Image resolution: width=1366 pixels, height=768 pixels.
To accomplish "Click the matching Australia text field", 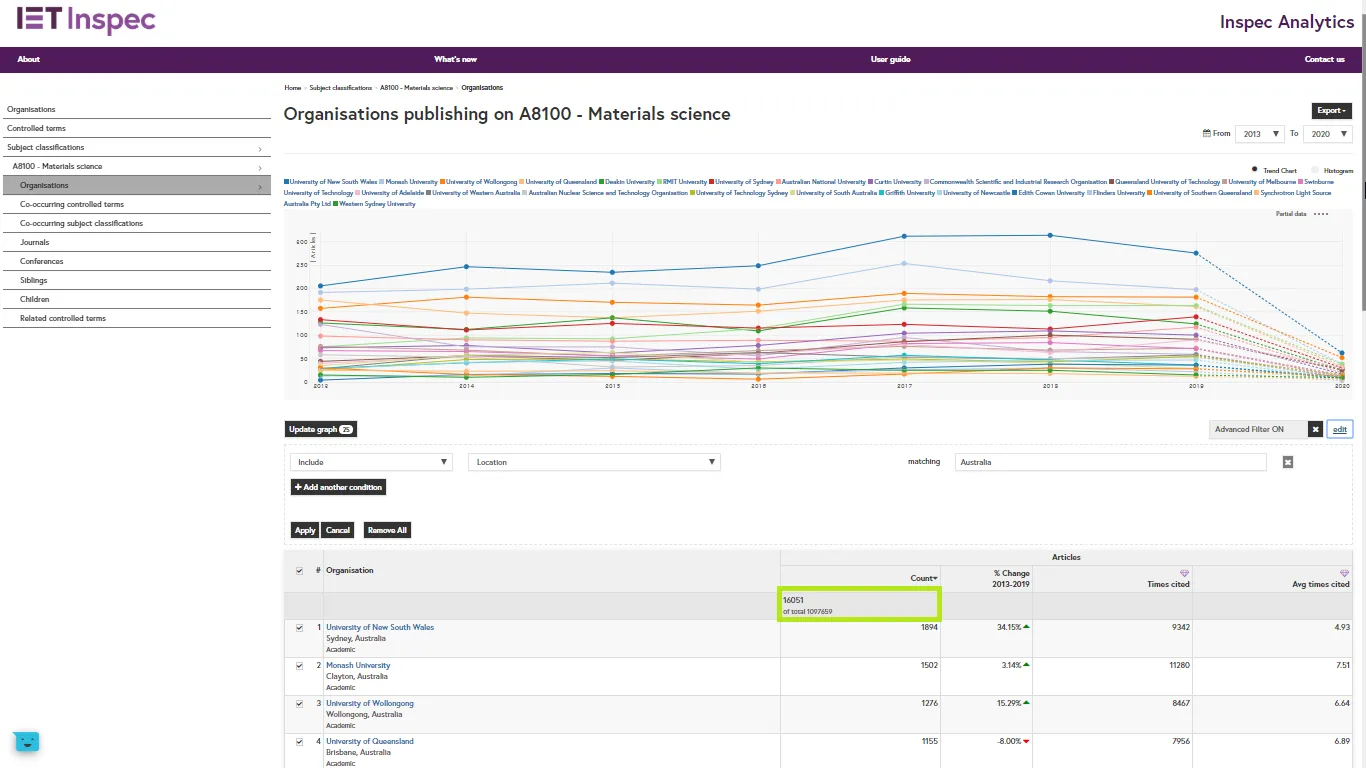I will 1109,462.
